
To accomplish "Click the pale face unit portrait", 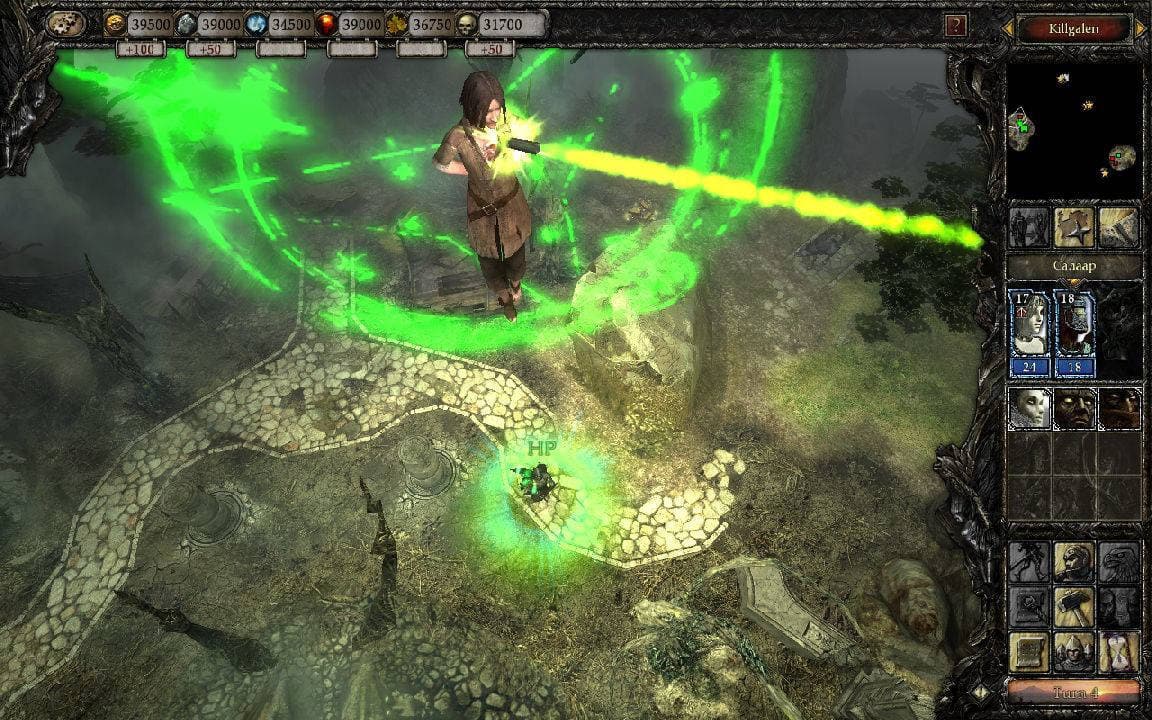I will [x=1029, y=409].
